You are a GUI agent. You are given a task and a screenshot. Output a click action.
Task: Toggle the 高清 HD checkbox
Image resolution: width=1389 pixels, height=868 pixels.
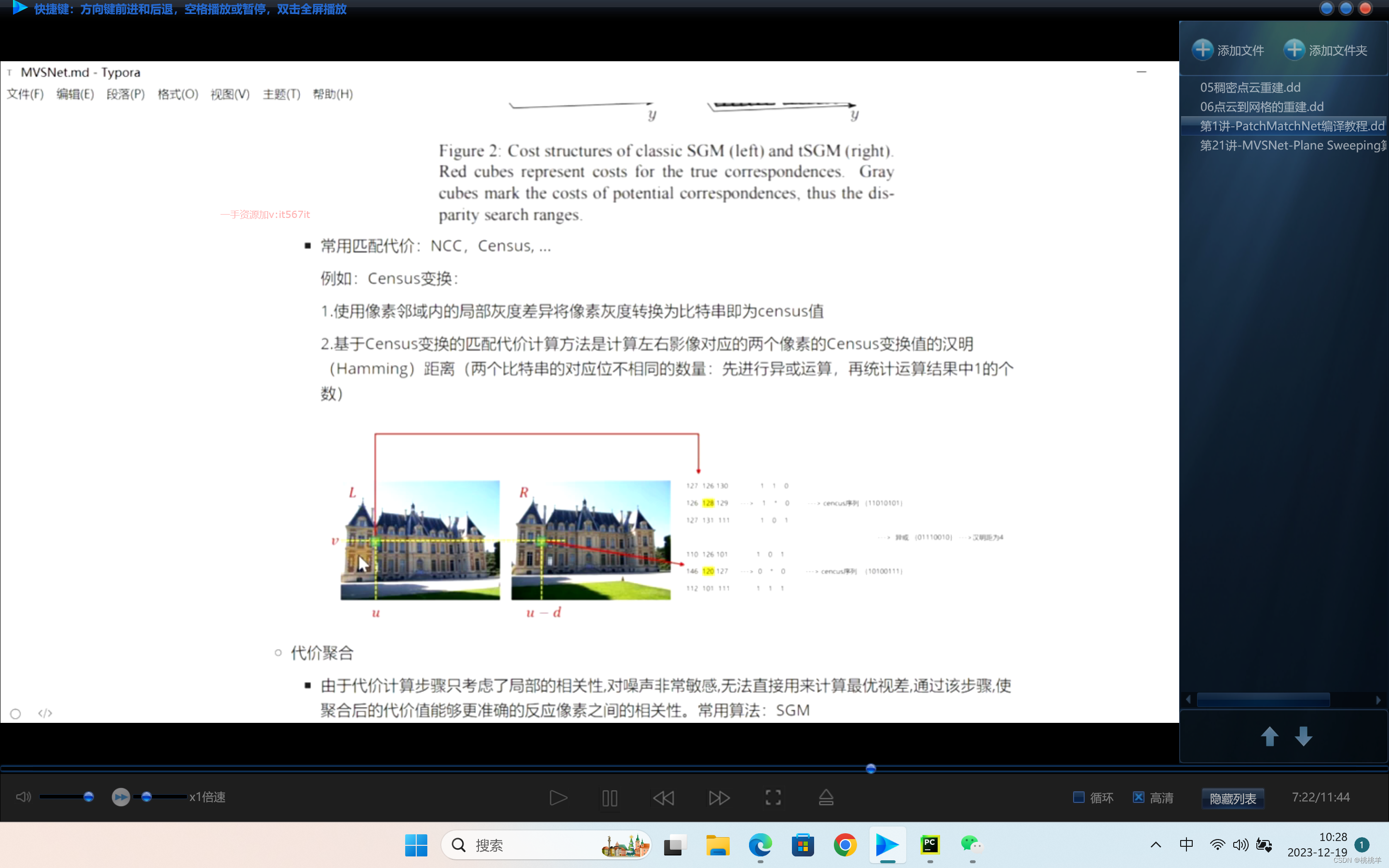point(1139,798)
